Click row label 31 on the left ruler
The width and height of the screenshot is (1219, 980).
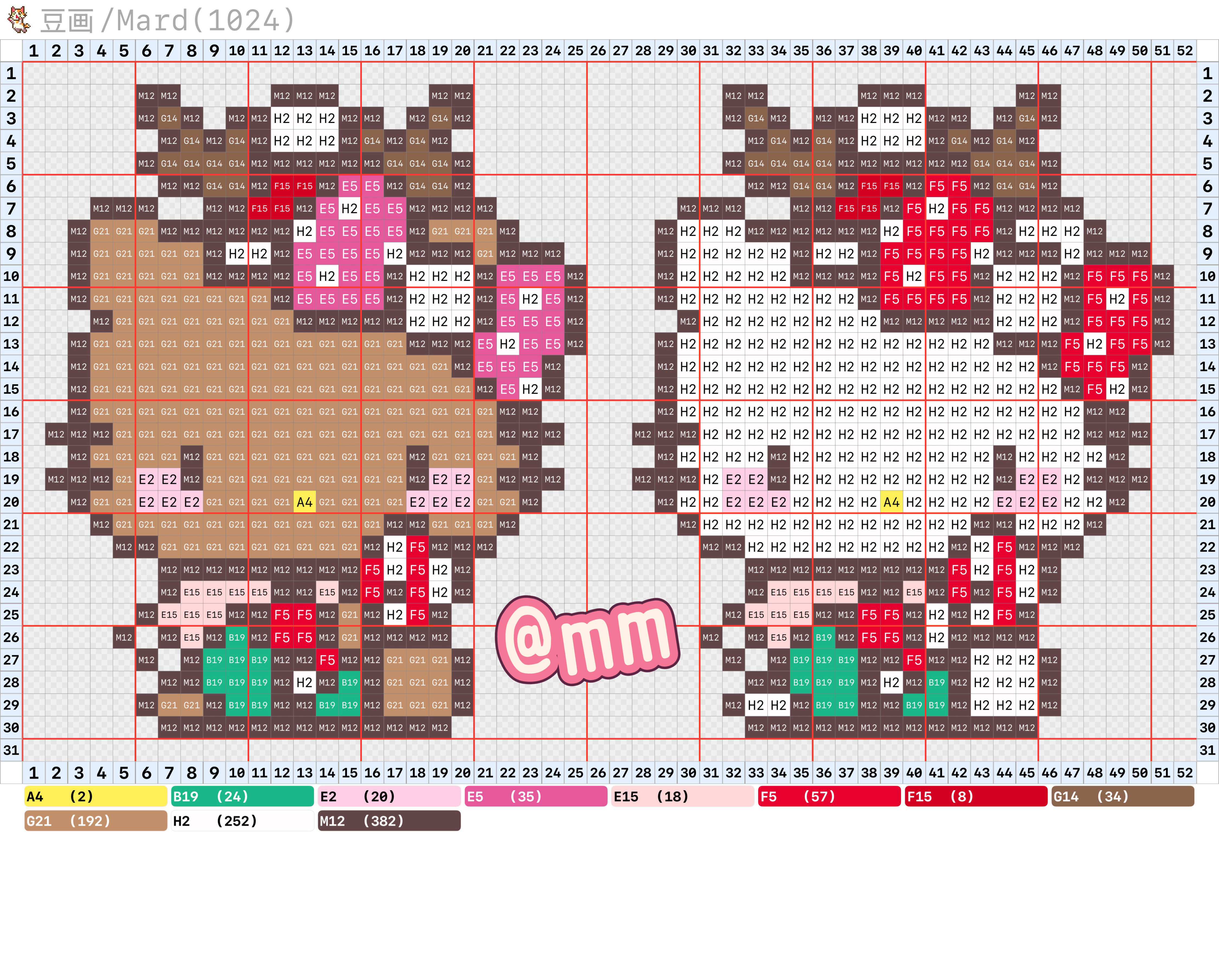click(x=11, y=750)
